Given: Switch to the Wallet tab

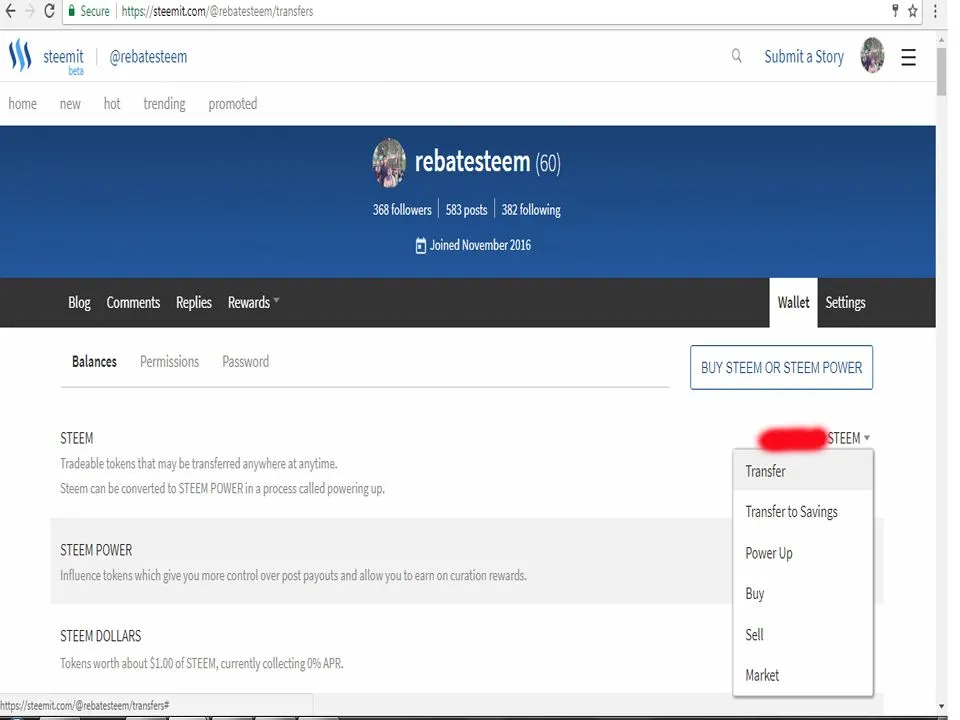Looking at the screenshot, I should [793, 302].
